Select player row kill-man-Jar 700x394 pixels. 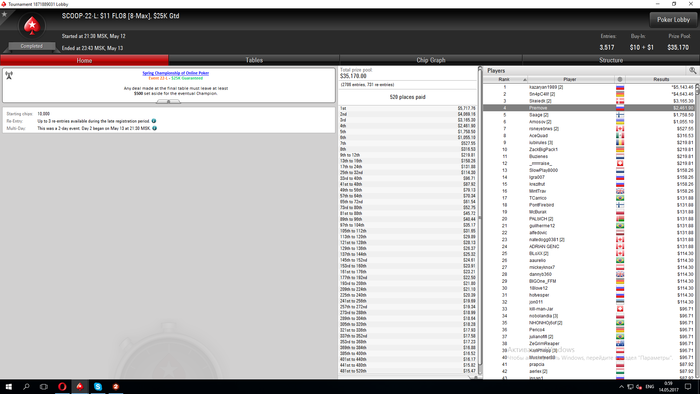(588, 309)
